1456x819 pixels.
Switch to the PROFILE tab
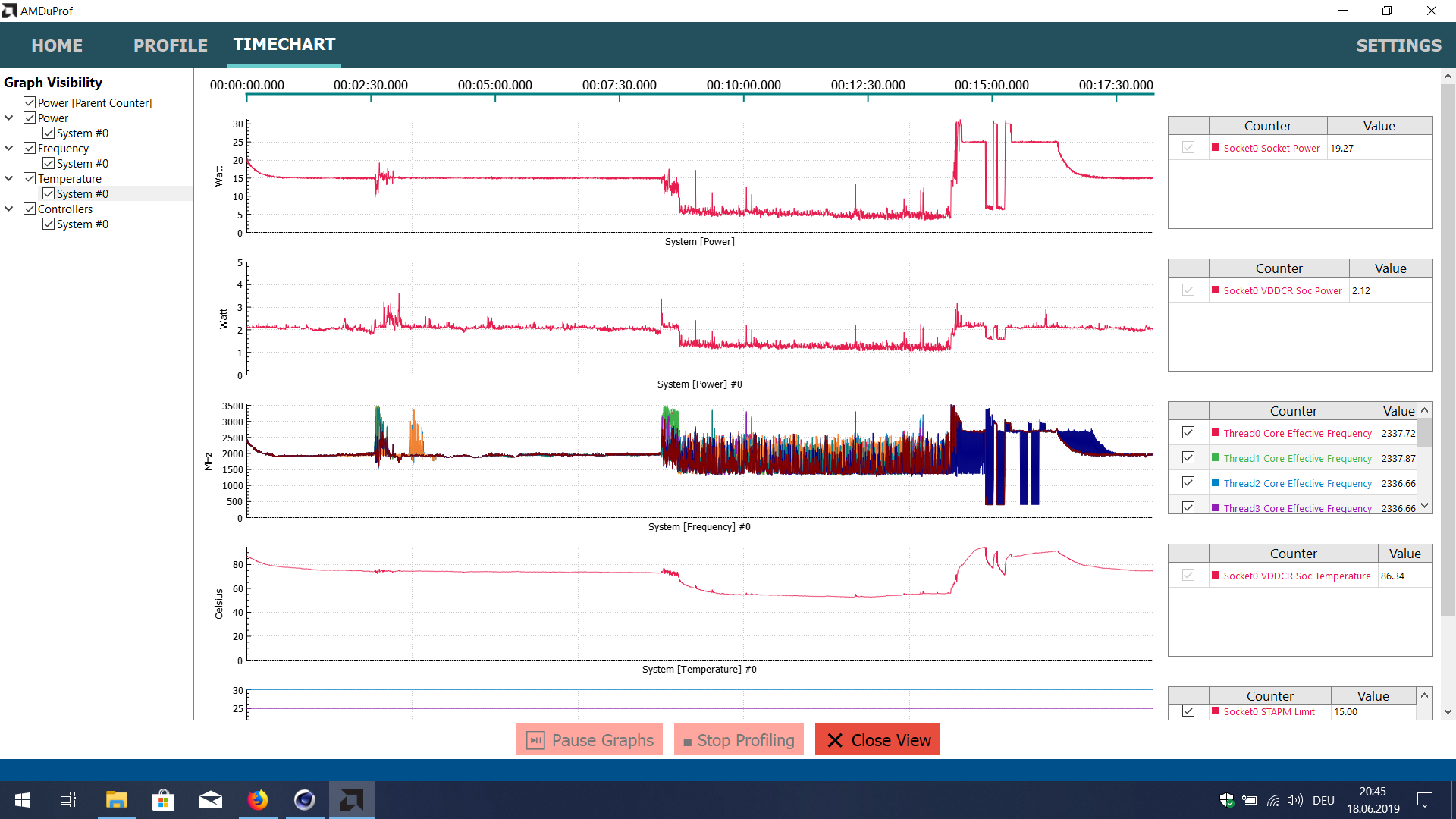point(171,45)
